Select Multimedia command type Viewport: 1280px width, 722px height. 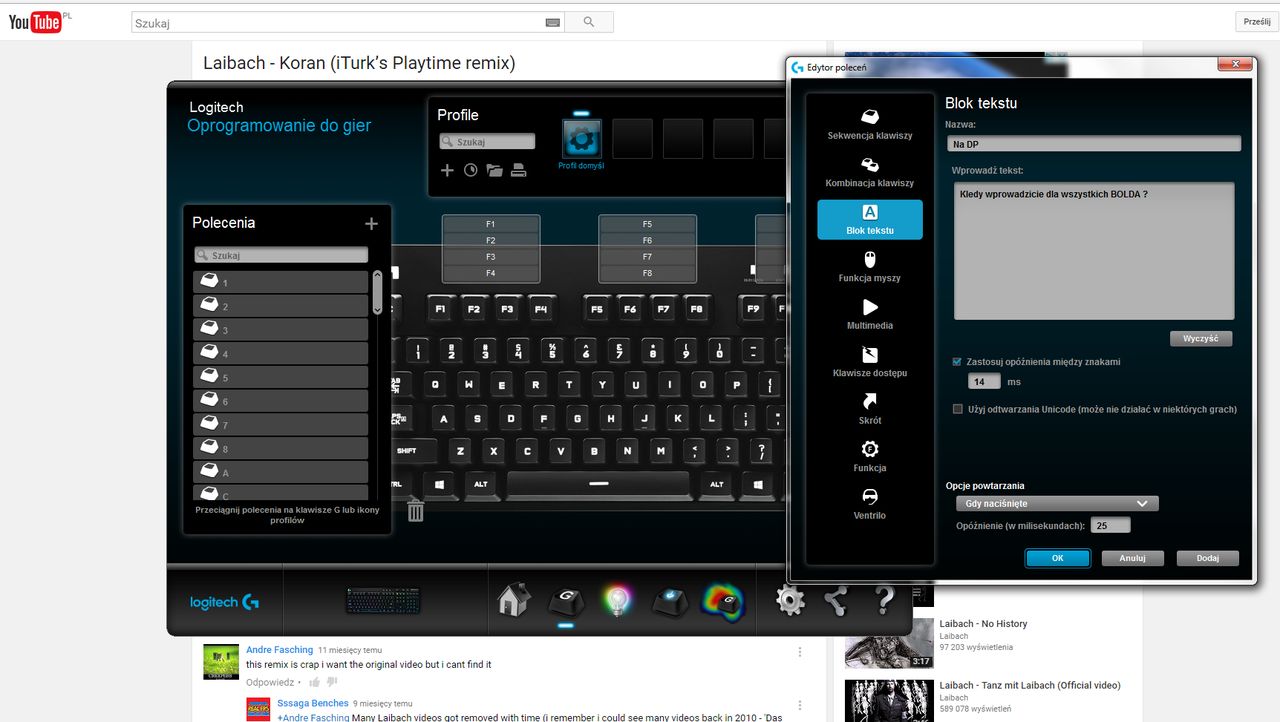coord(869,315)
